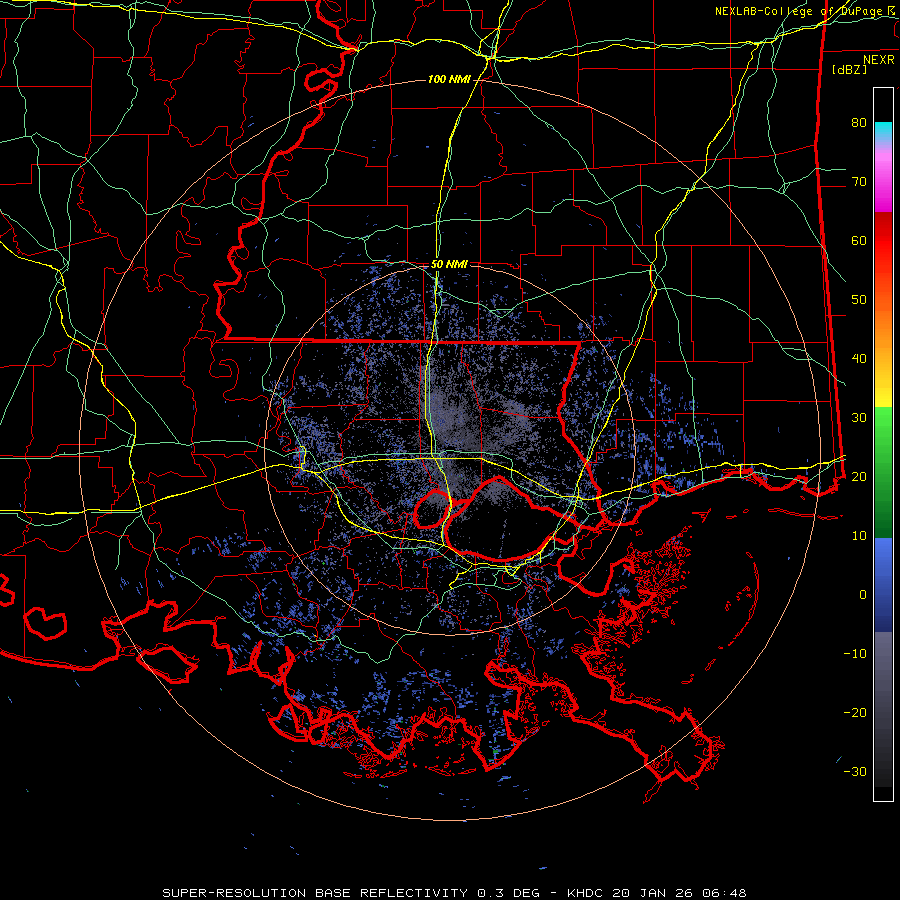Click the -10 value on the dBZ scale

[x=855, y=653]
